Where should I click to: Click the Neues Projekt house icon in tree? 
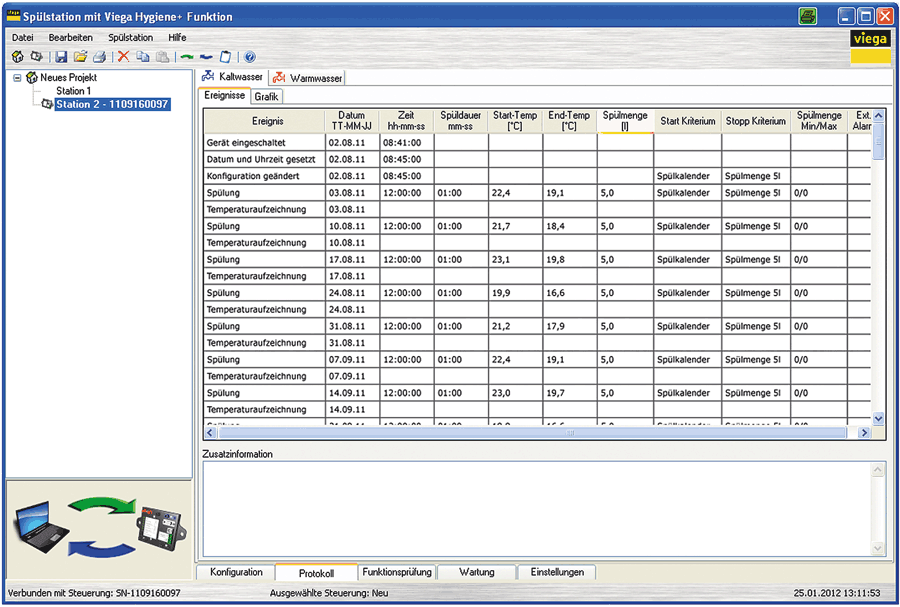pyautogui.click(x=32, y=77)
